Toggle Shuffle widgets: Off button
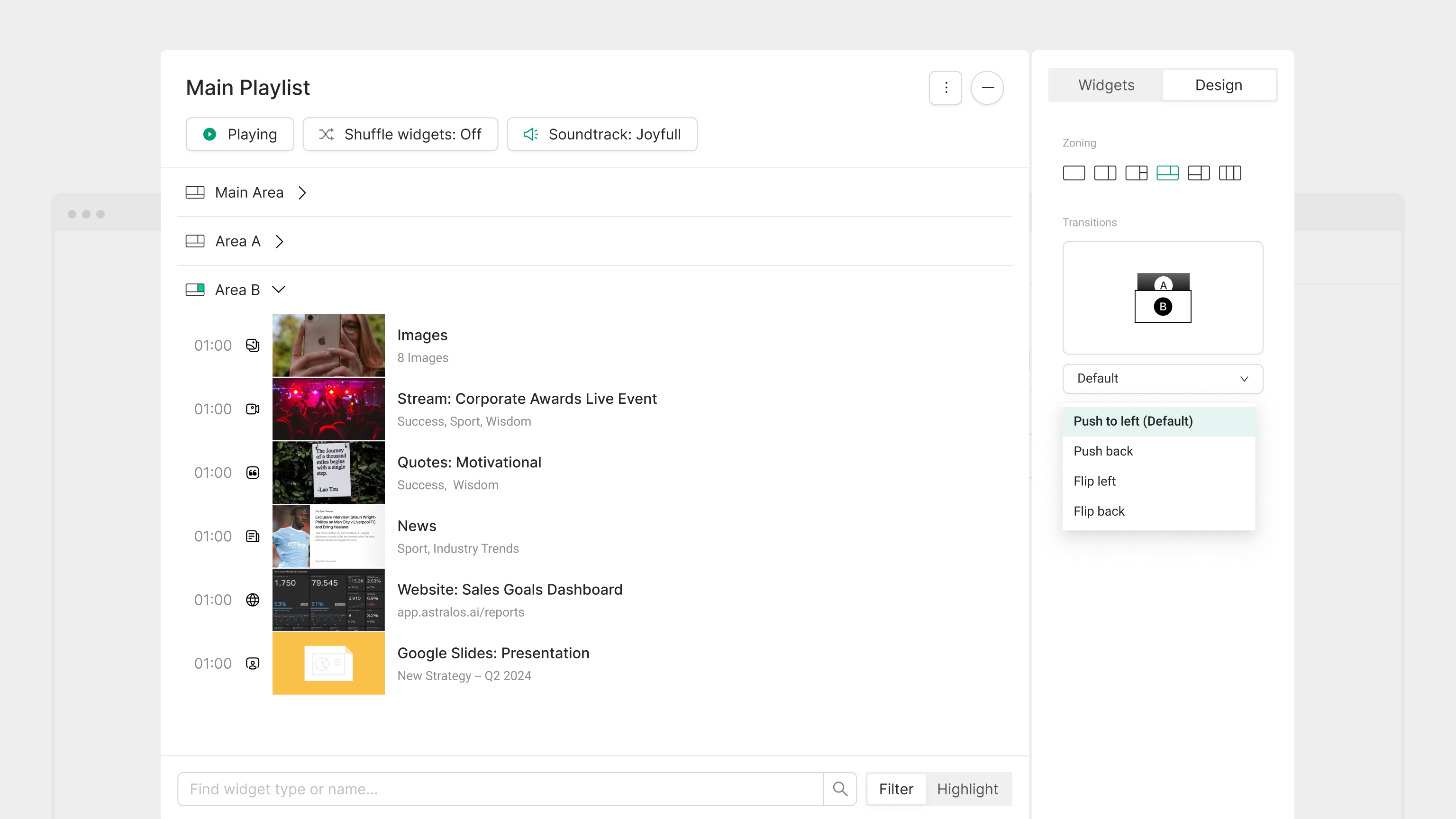The image size is (1456, 819). coord(400,135)
